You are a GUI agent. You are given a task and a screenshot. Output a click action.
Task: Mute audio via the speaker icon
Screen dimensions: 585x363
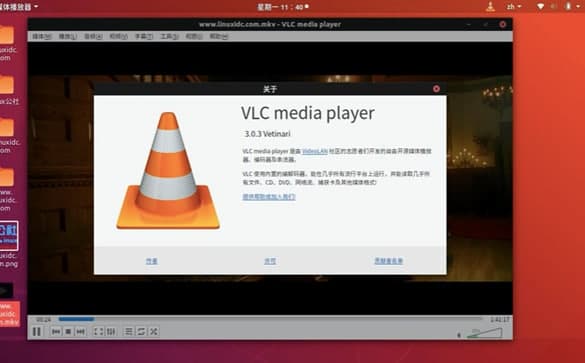[459, 335]
